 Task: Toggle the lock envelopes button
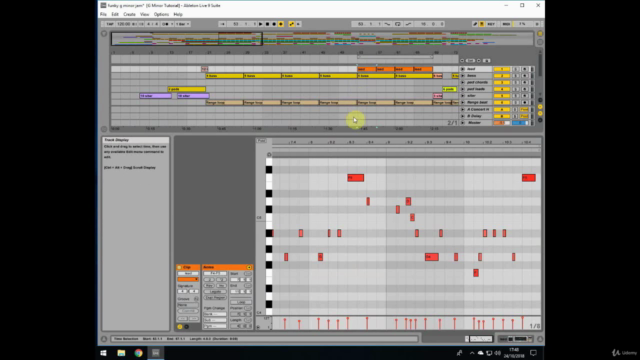click(487, 60)
